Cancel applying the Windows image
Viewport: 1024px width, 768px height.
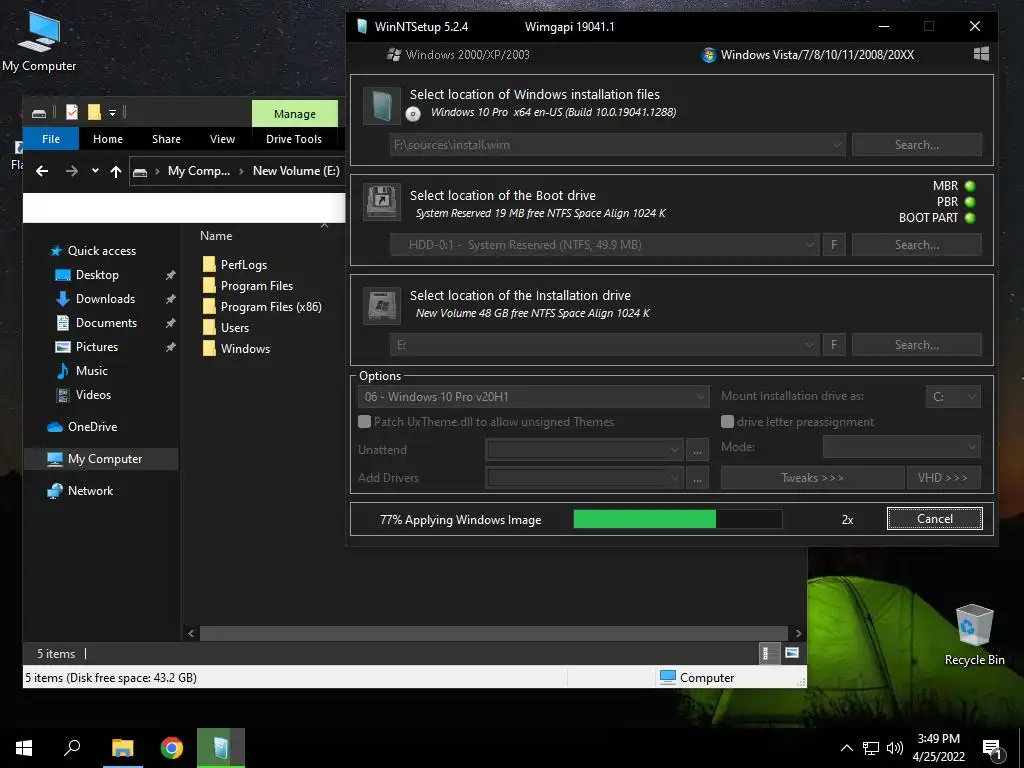935,519
